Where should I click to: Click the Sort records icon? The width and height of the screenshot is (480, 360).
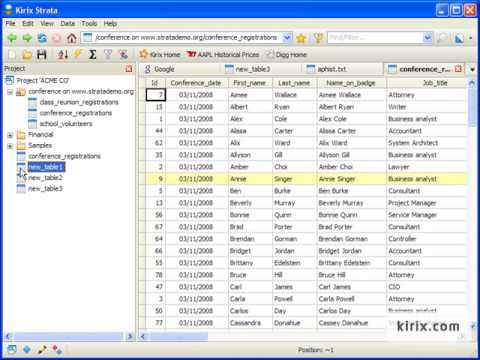tap(62, 54)
